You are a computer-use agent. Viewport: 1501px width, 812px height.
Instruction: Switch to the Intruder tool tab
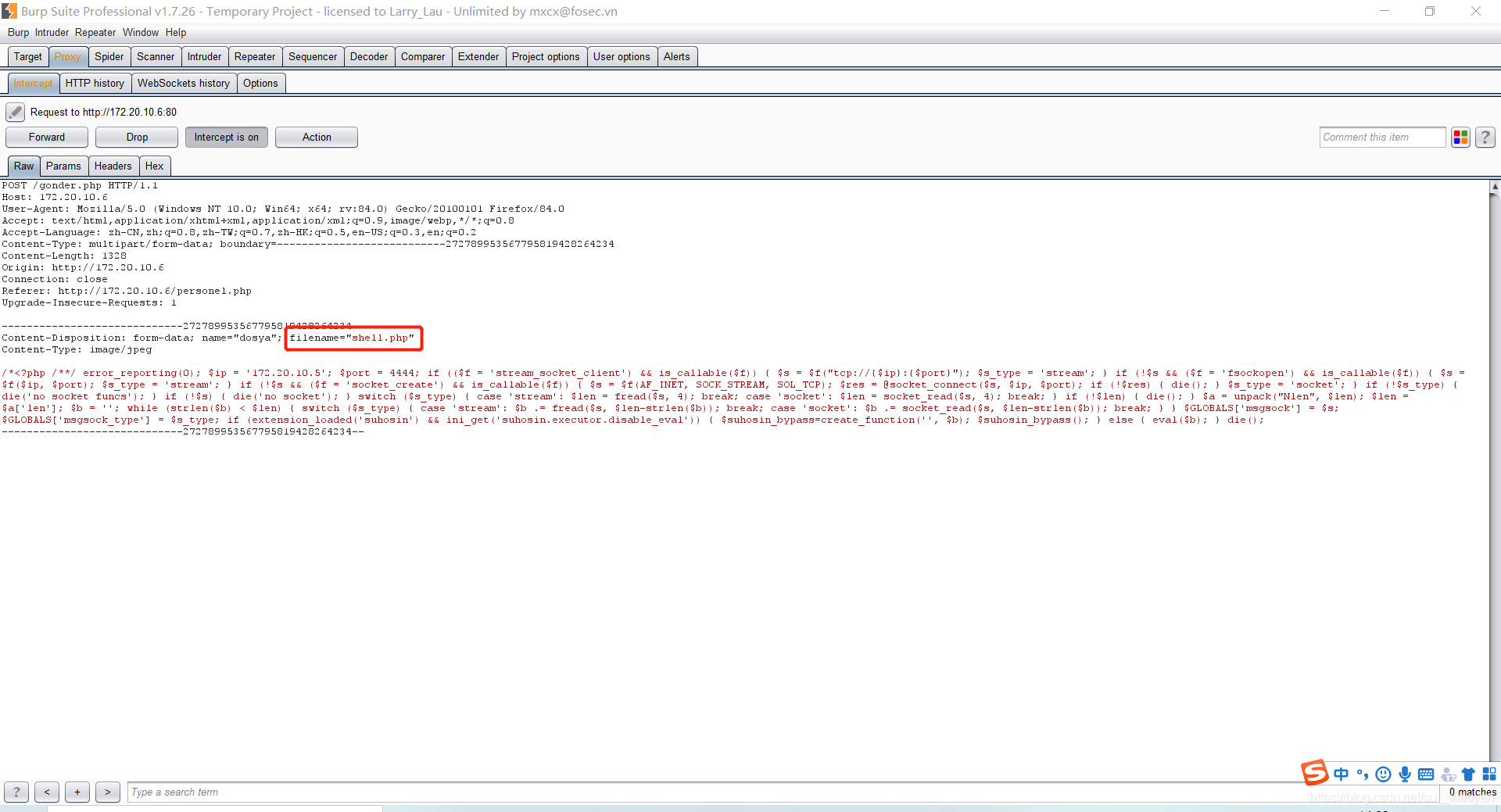(x=204, y=56)
